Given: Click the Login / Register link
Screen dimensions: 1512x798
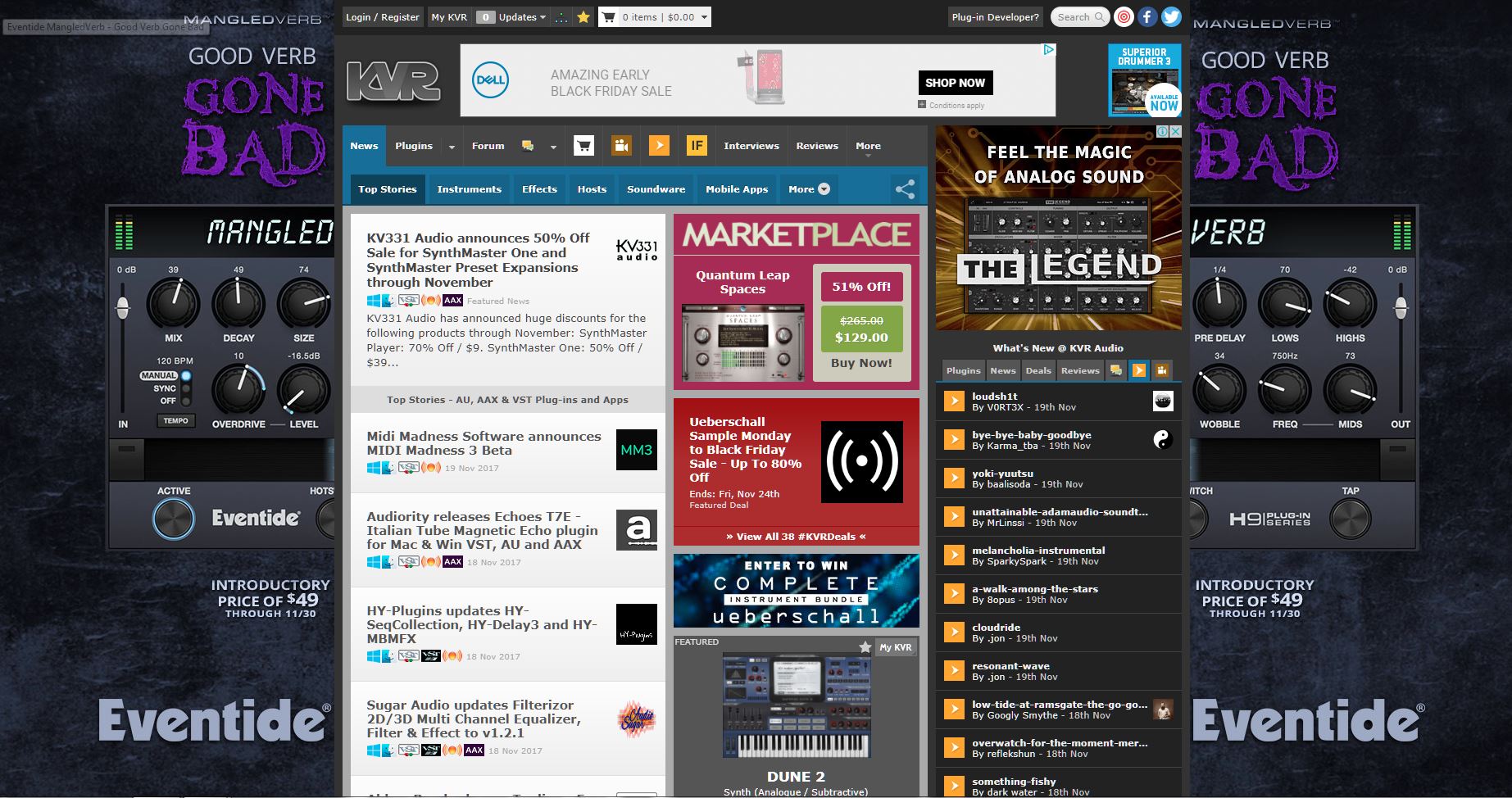Looking at the screenshot, I should coord(382,17).
